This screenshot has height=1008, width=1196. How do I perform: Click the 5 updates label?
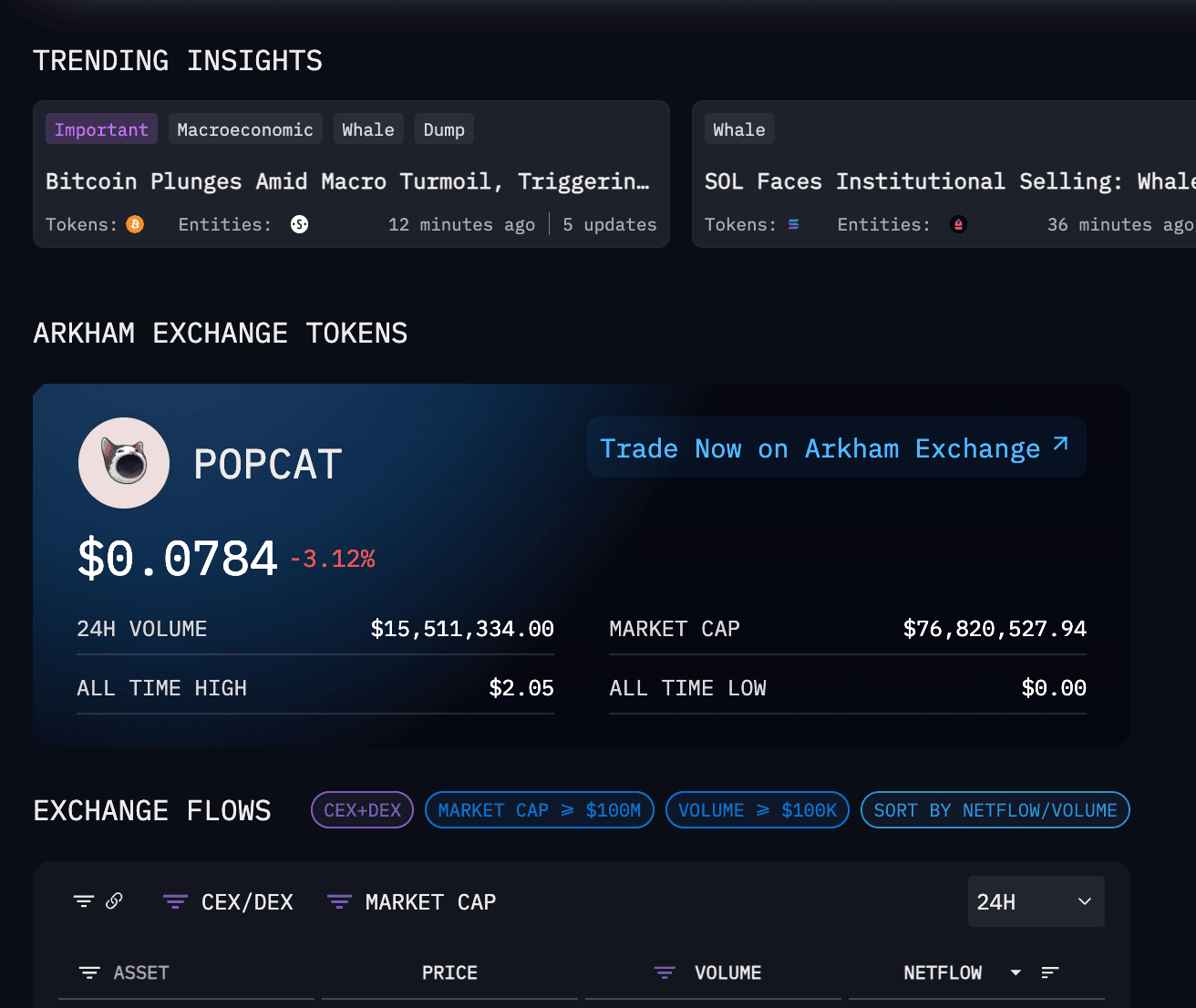coord(610,224)
